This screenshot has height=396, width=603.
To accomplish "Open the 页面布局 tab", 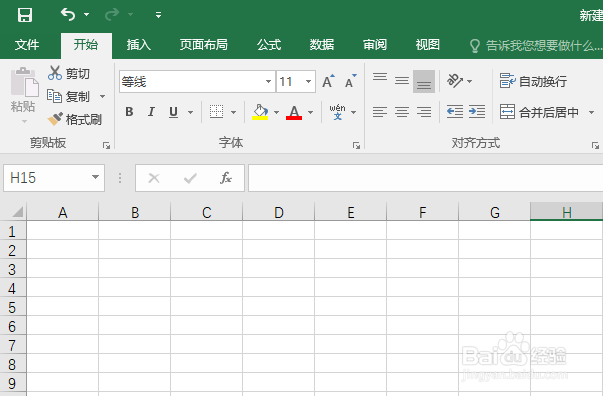I will (203, 45).
